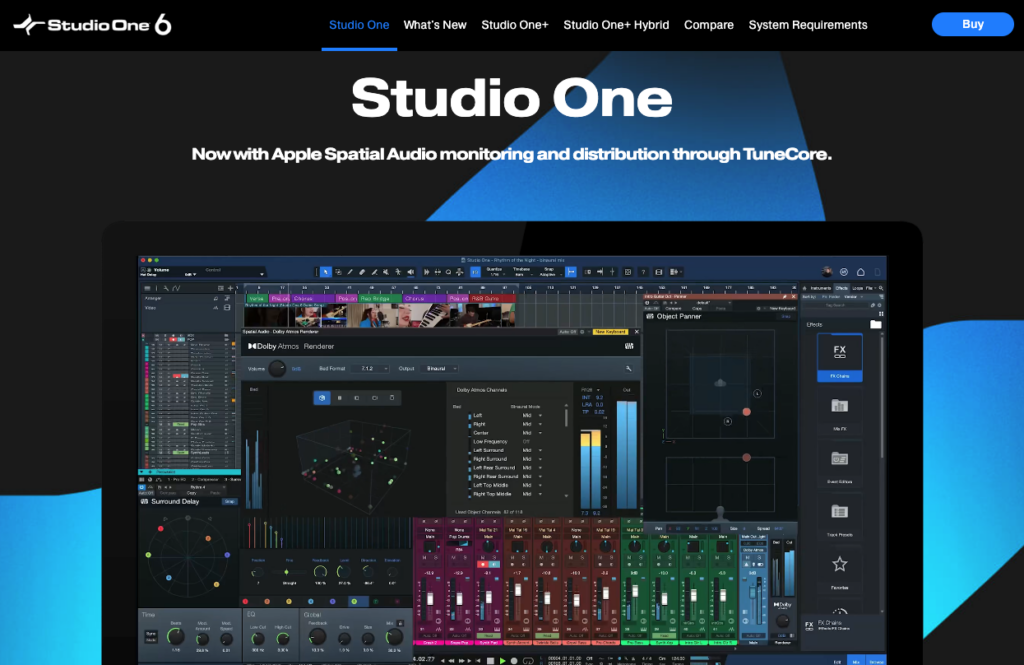The width and height of the screenshot is (1024, 665).
Task: Open the System Requirements nav tab
Action: (x=808, y=25)
